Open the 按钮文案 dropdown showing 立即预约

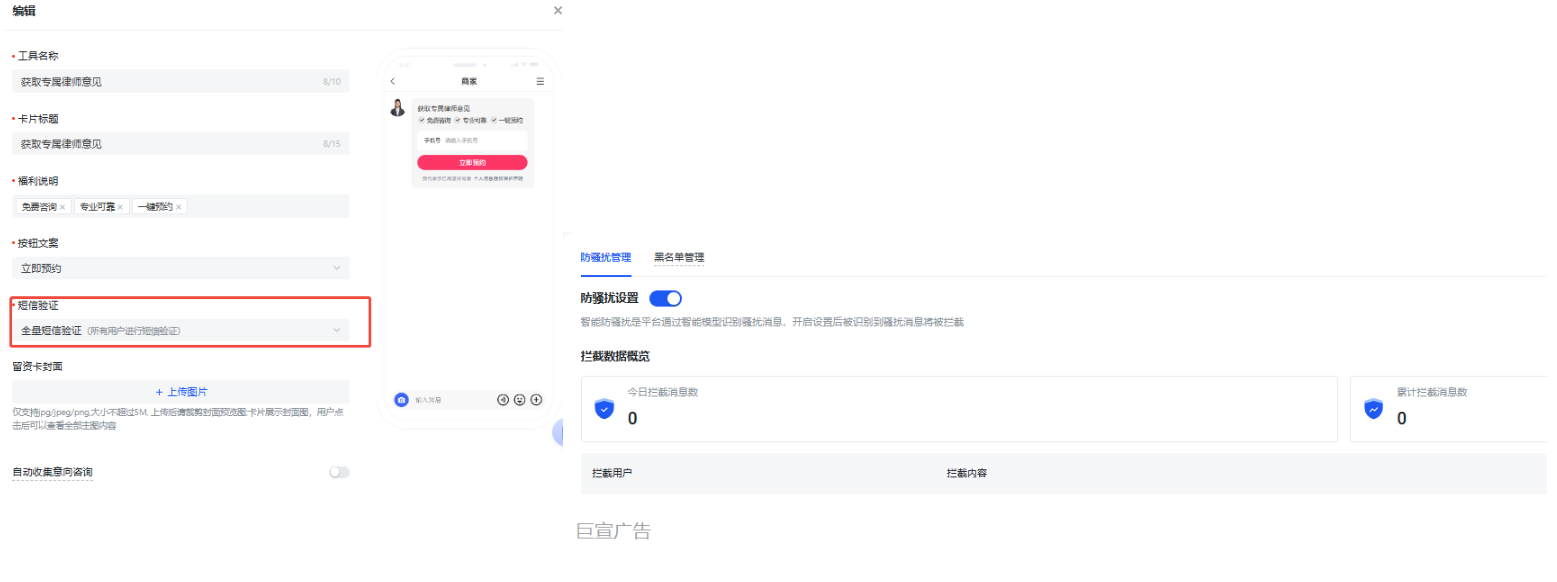pos(180,267)
